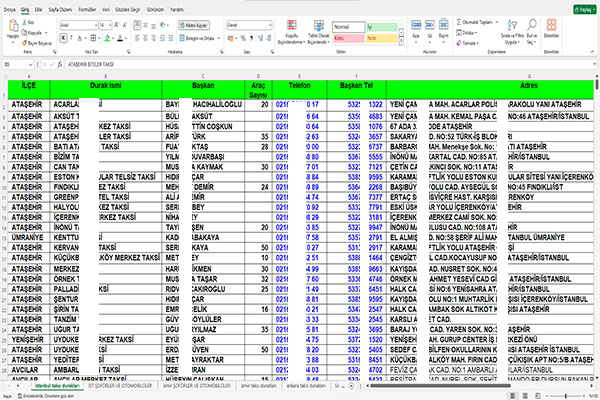The height and width of the screenshot is (400, 600).
Task: Toggle underline A formatting
Action: coord(80,38)
